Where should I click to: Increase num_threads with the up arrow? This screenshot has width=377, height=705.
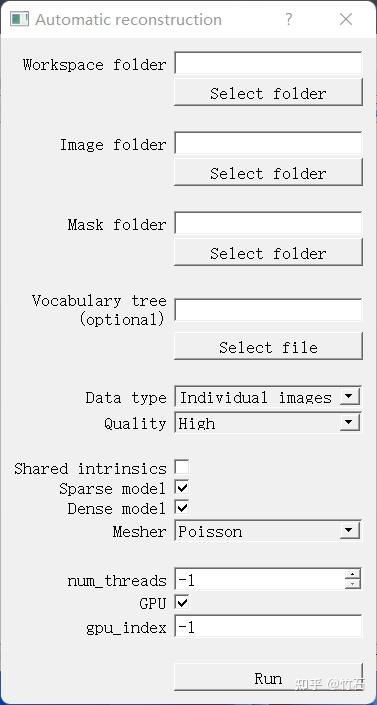[x=353, y=574]
